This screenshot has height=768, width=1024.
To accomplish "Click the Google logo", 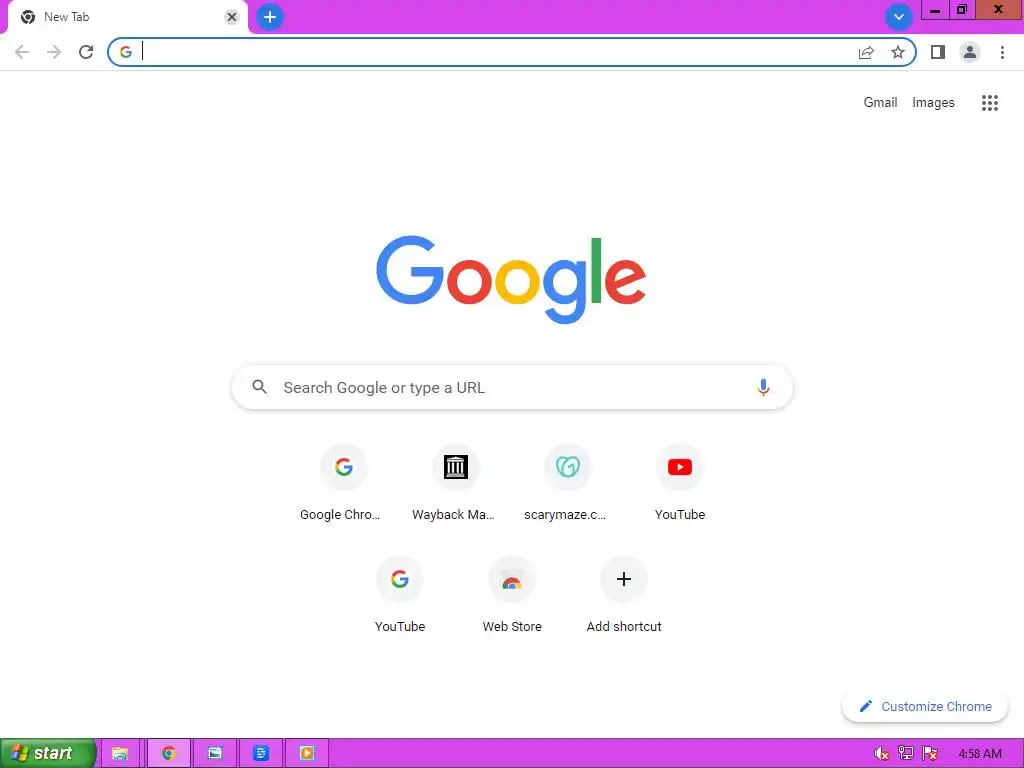I will (511, 280).
